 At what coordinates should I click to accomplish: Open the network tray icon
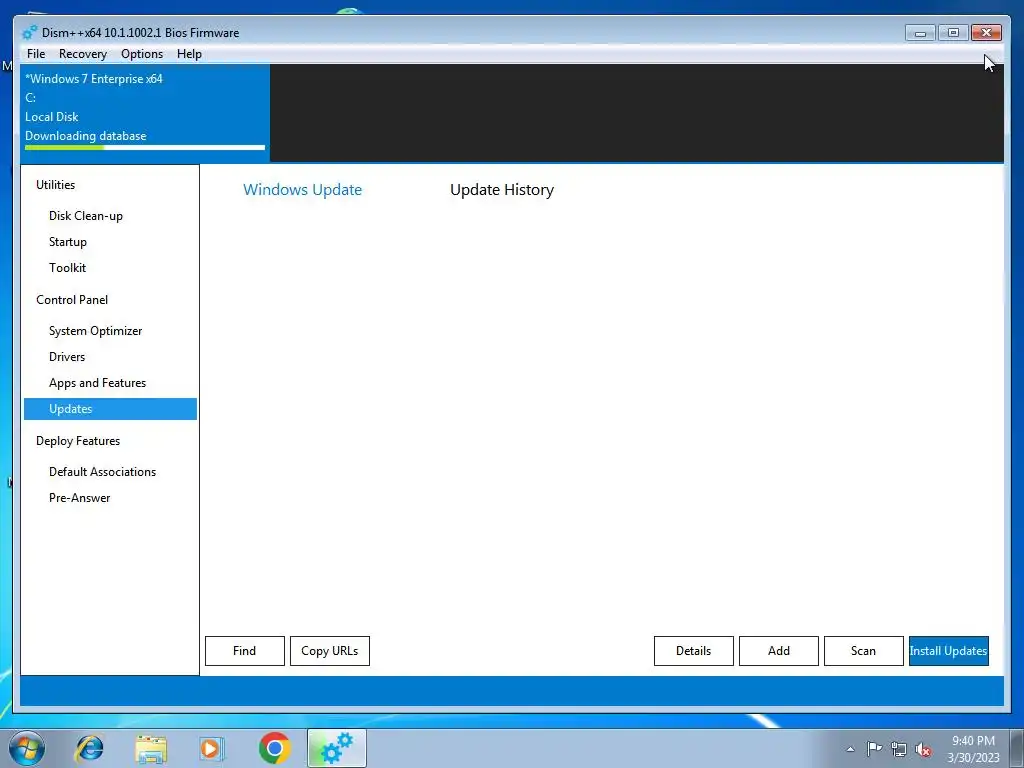(899, 749)
